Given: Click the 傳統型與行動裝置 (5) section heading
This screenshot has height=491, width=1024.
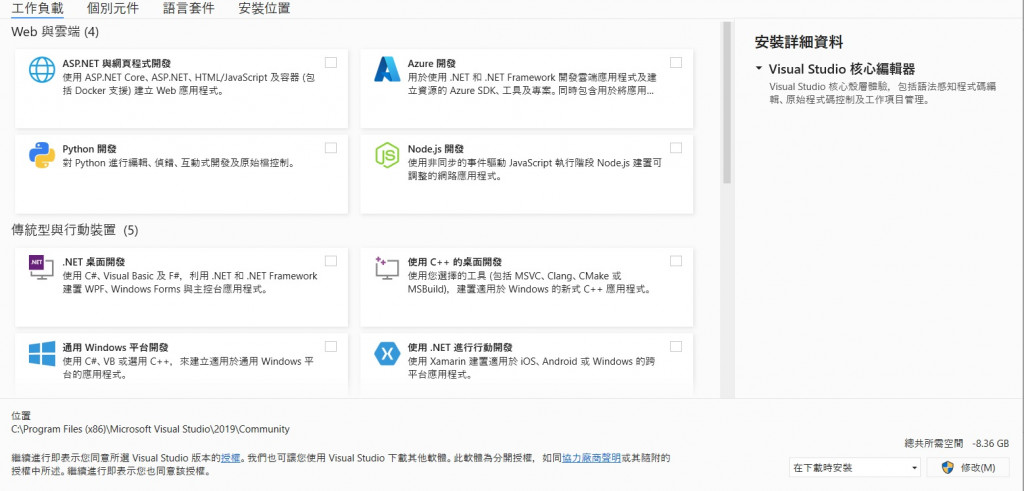Looking at the screenshot, I should [x=75, y=230].
